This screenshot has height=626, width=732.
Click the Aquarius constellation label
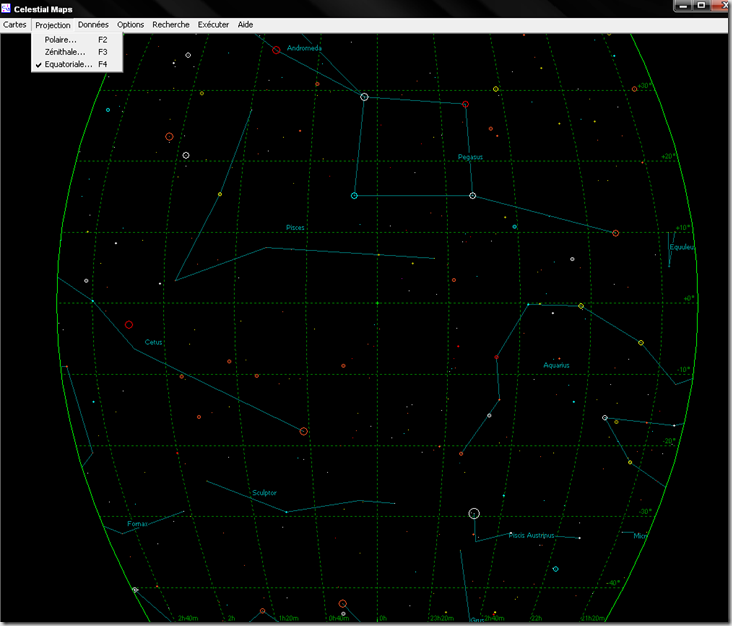[x=556, y=365]
